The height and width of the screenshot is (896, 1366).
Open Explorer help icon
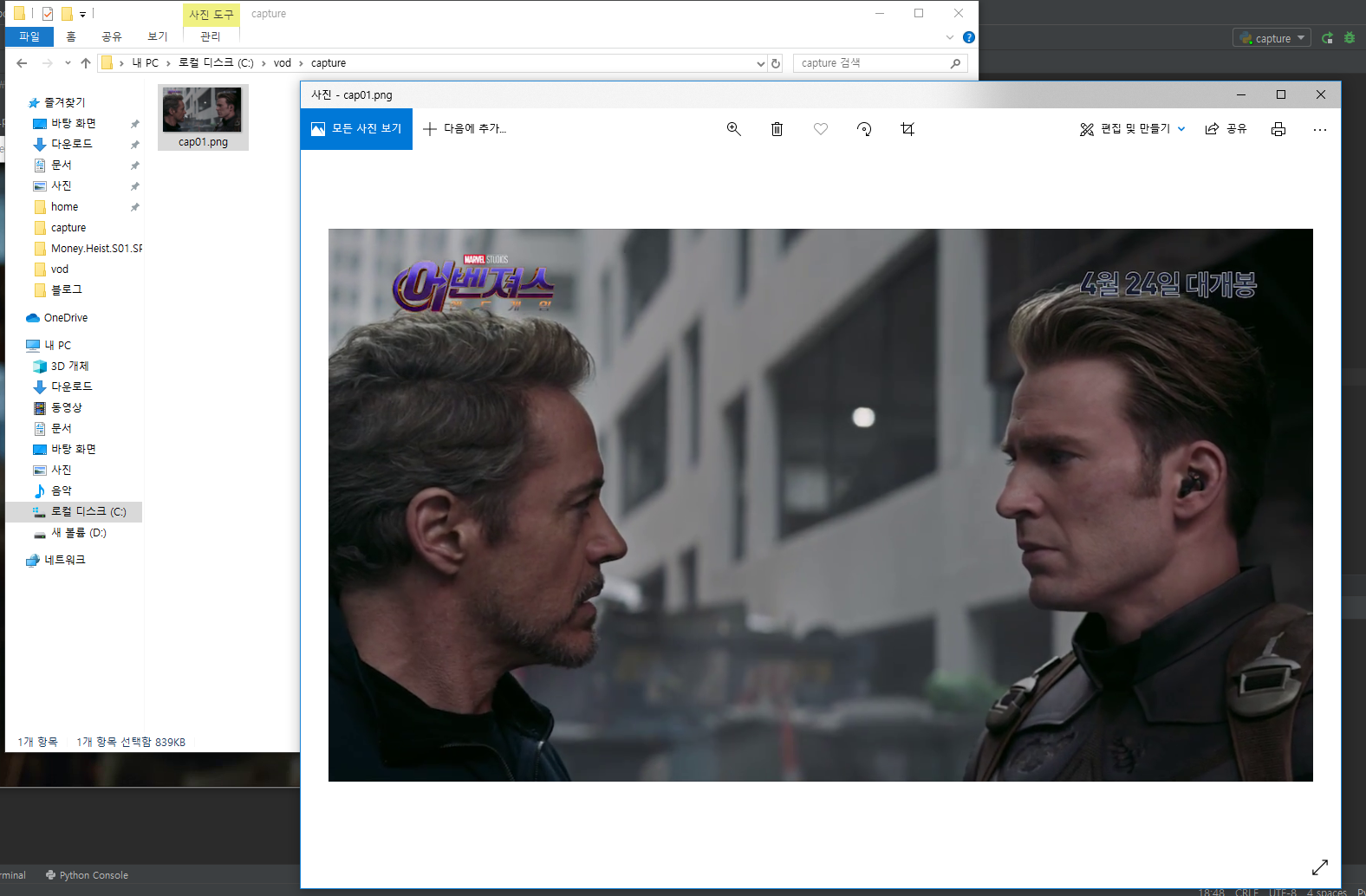pyautogui.click(x=969, y=37)
